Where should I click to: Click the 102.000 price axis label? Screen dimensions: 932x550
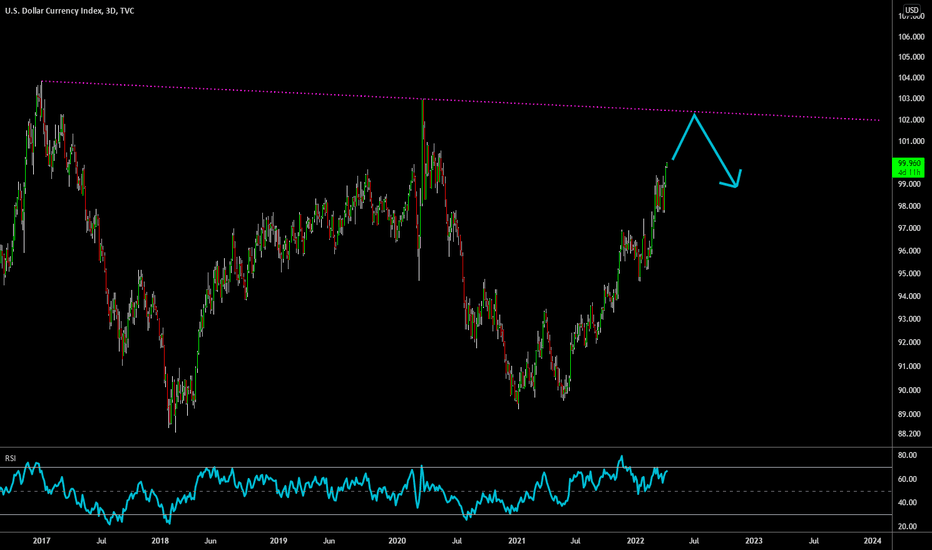click(x=911, y=120)
